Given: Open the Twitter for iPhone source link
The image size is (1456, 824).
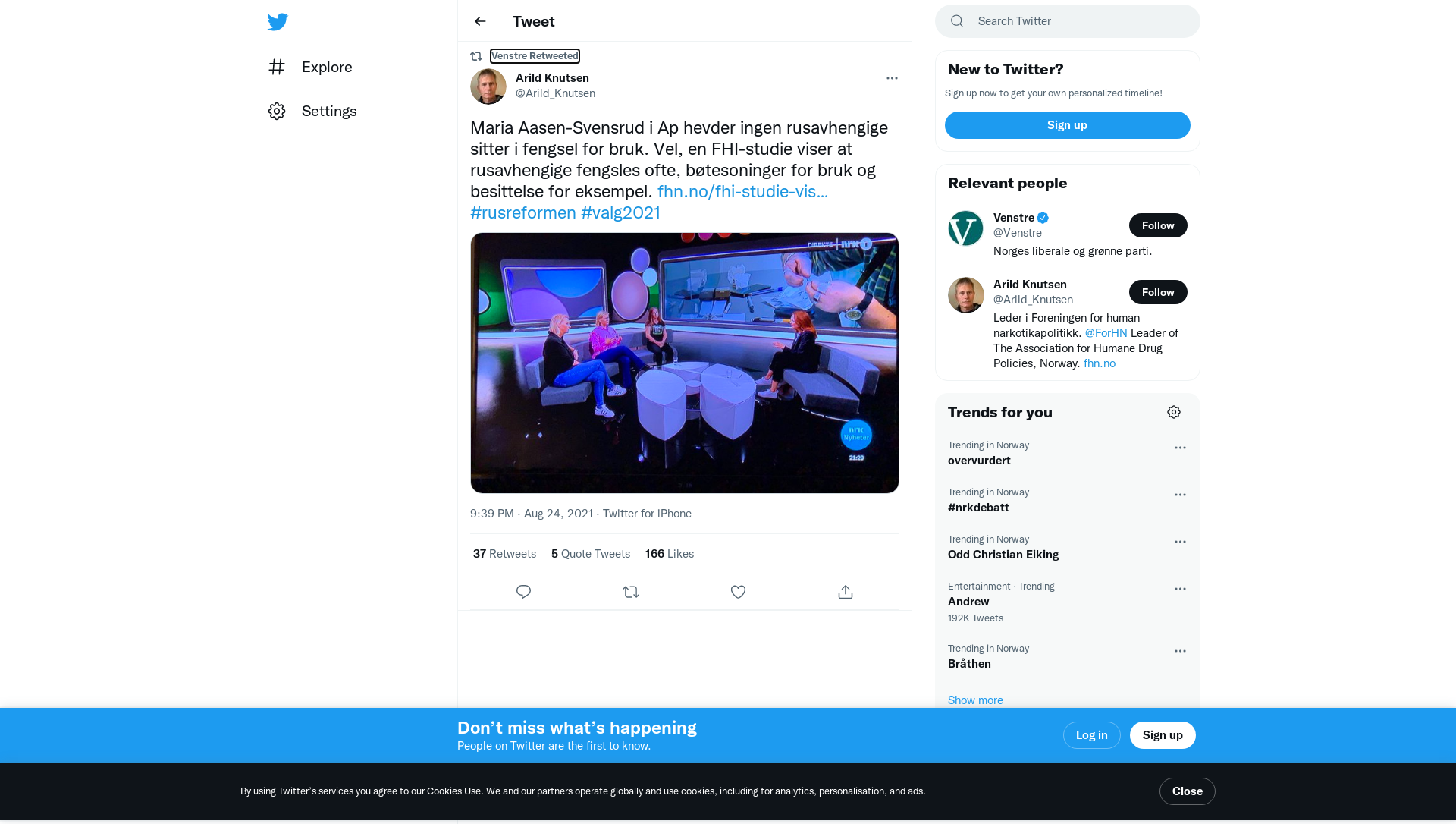Looking at the screenshot, I should point(647,514).
